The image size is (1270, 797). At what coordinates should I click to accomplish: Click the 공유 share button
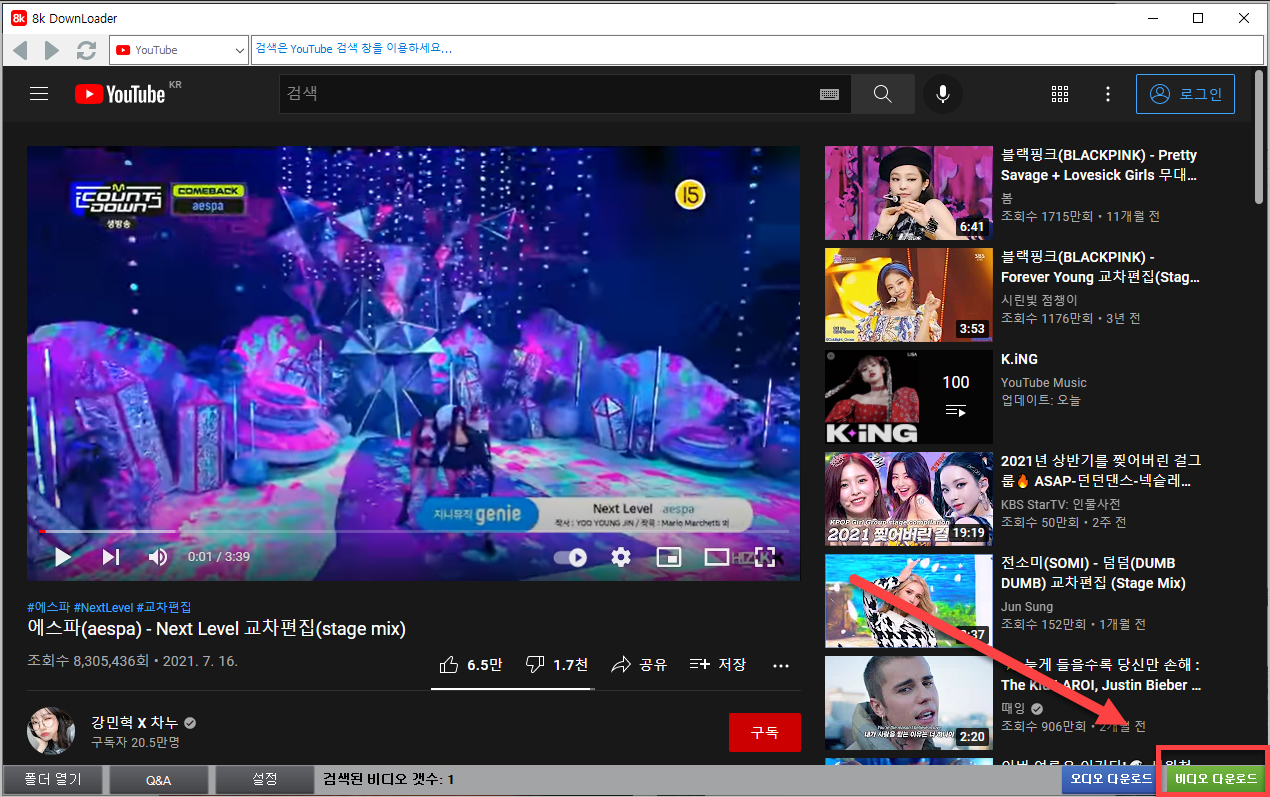click(x=639, y=665)
